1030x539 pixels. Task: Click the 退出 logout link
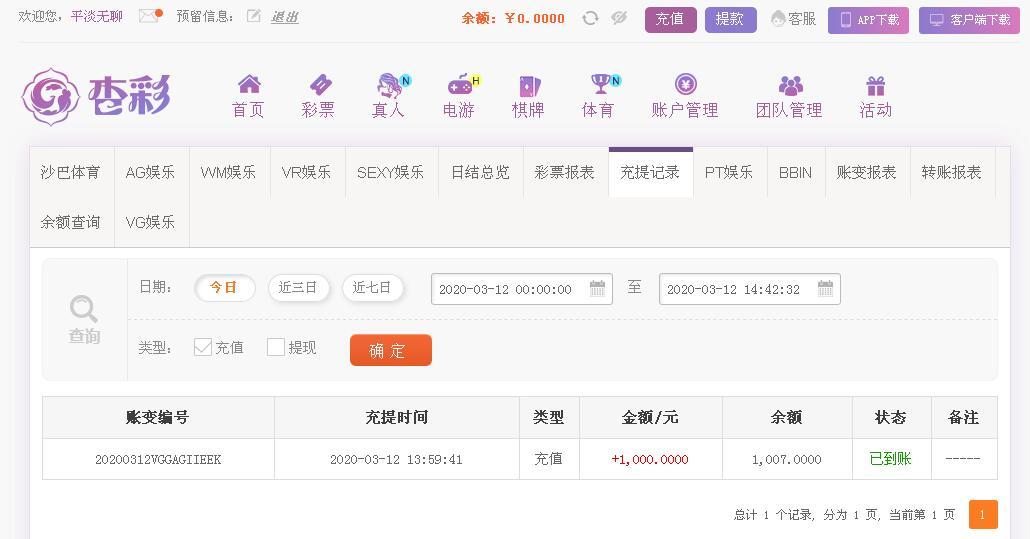pos(284,17)
